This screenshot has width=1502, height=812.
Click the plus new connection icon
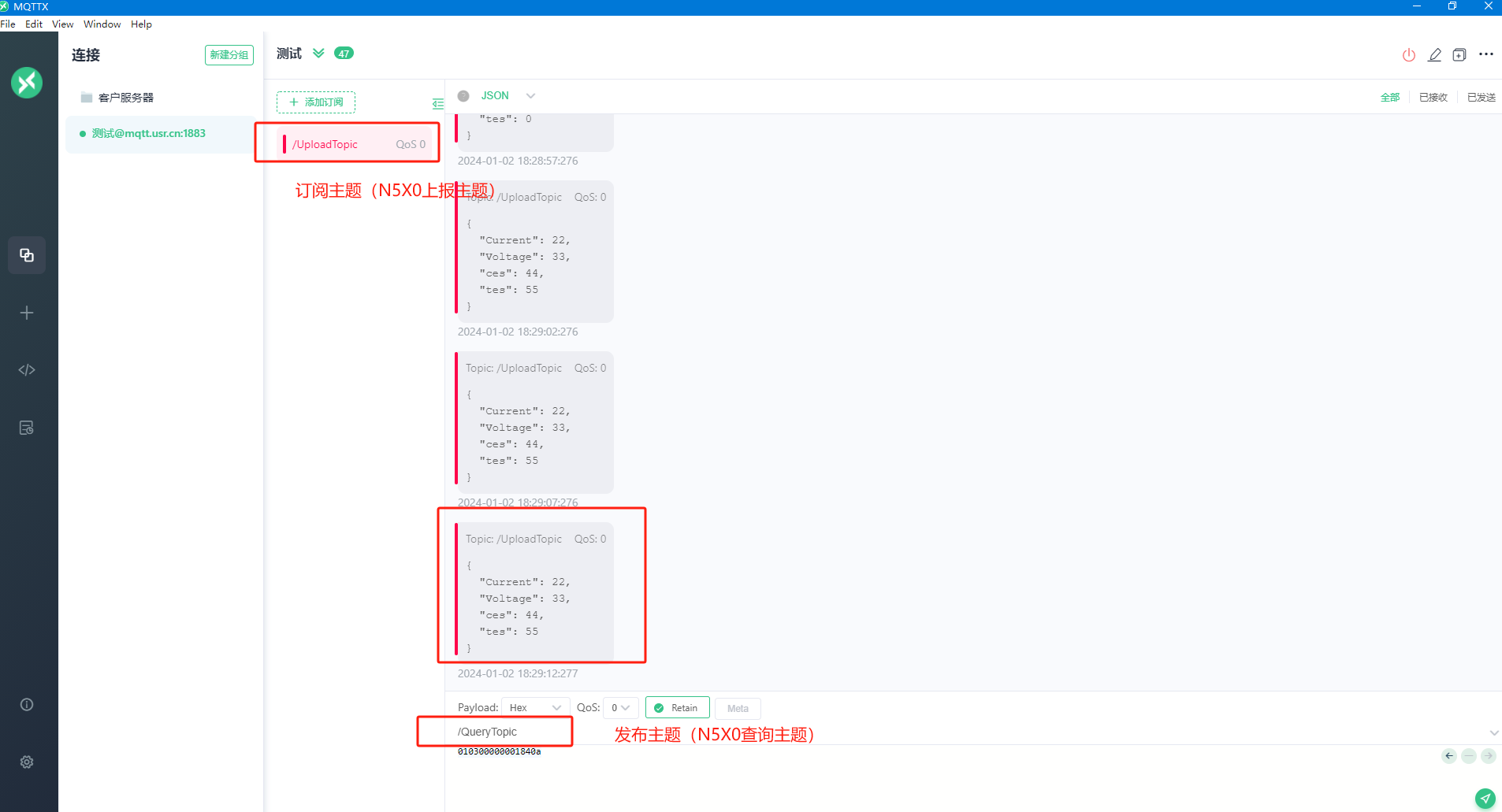[27, 313]
